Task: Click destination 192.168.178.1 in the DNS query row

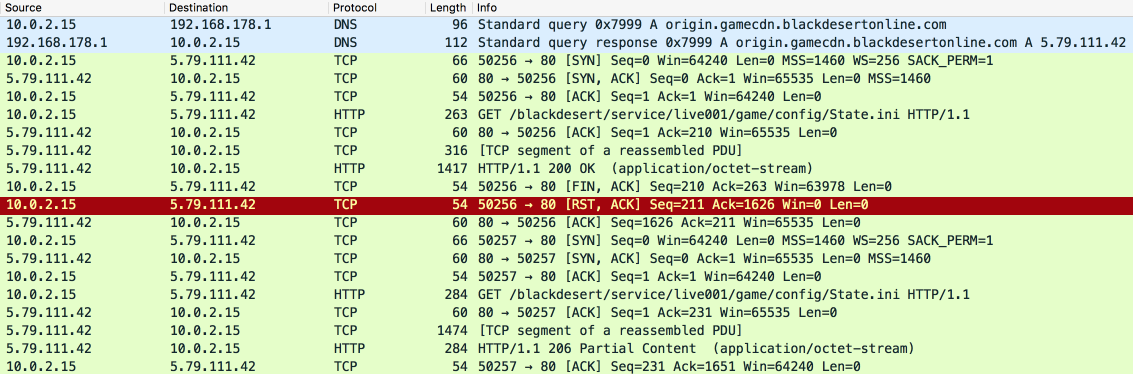Action: (220, 24)
